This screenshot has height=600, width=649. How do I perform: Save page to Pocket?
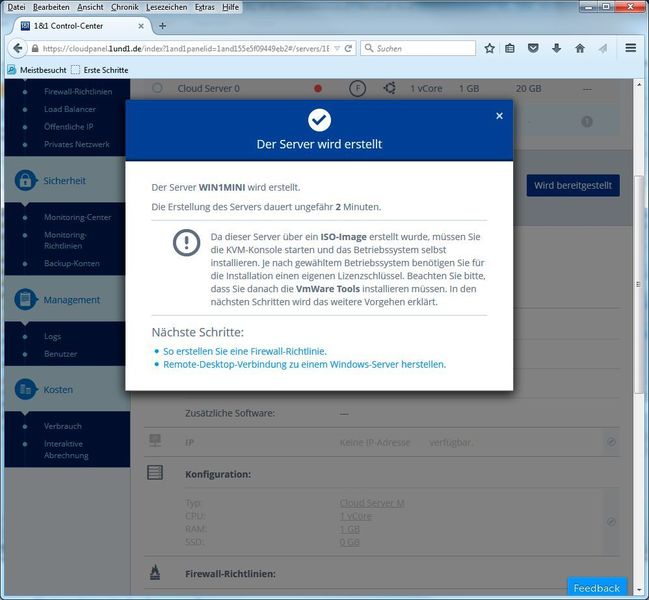point(533,48)
